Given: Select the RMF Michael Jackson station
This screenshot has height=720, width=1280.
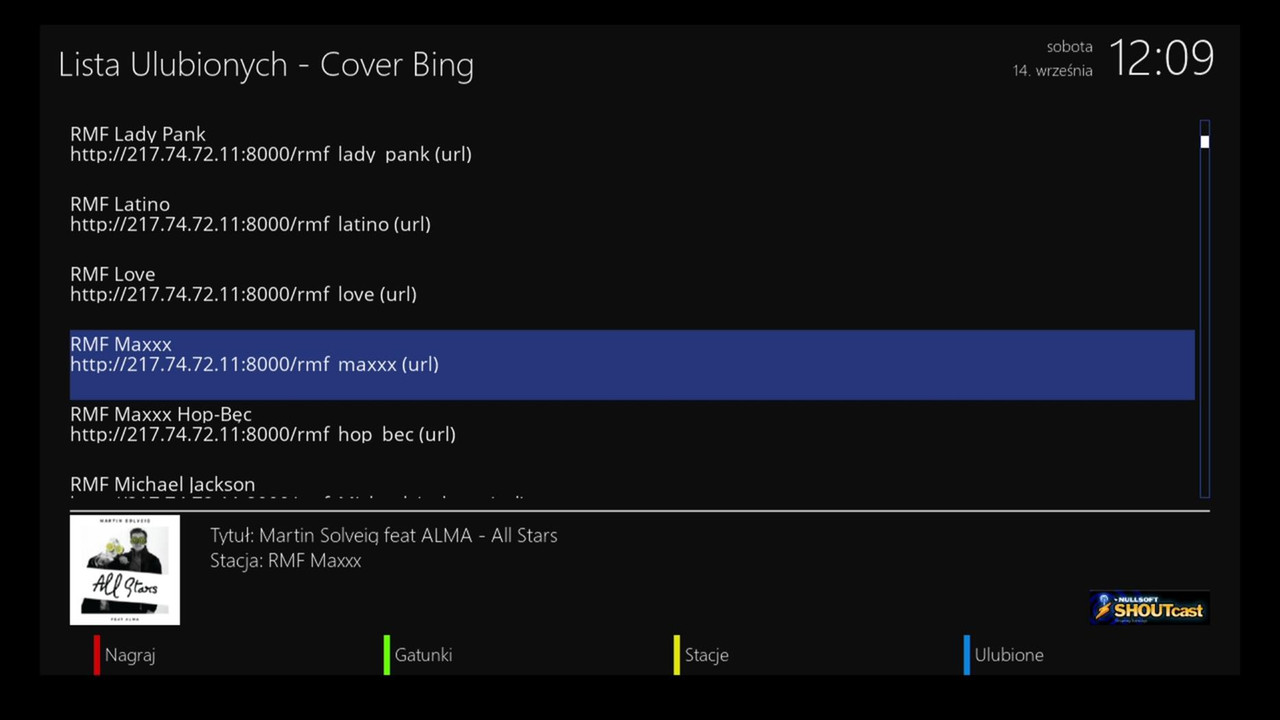Looking at the screenshot, I should 632,485.
